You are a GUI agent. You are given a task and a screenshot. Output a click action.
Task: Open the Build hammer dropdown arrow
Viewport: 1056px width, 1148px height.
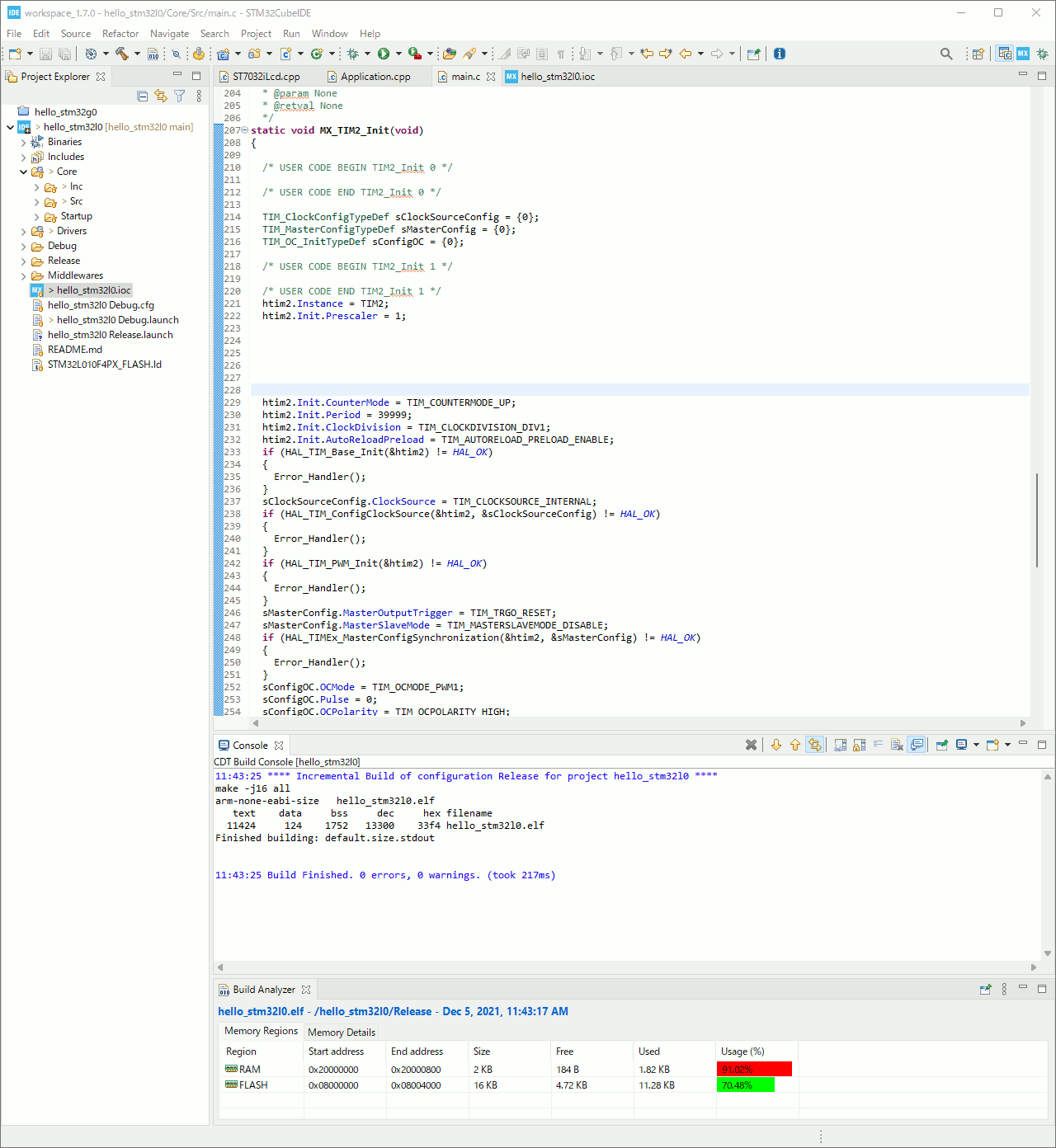(x=137, y=54)
